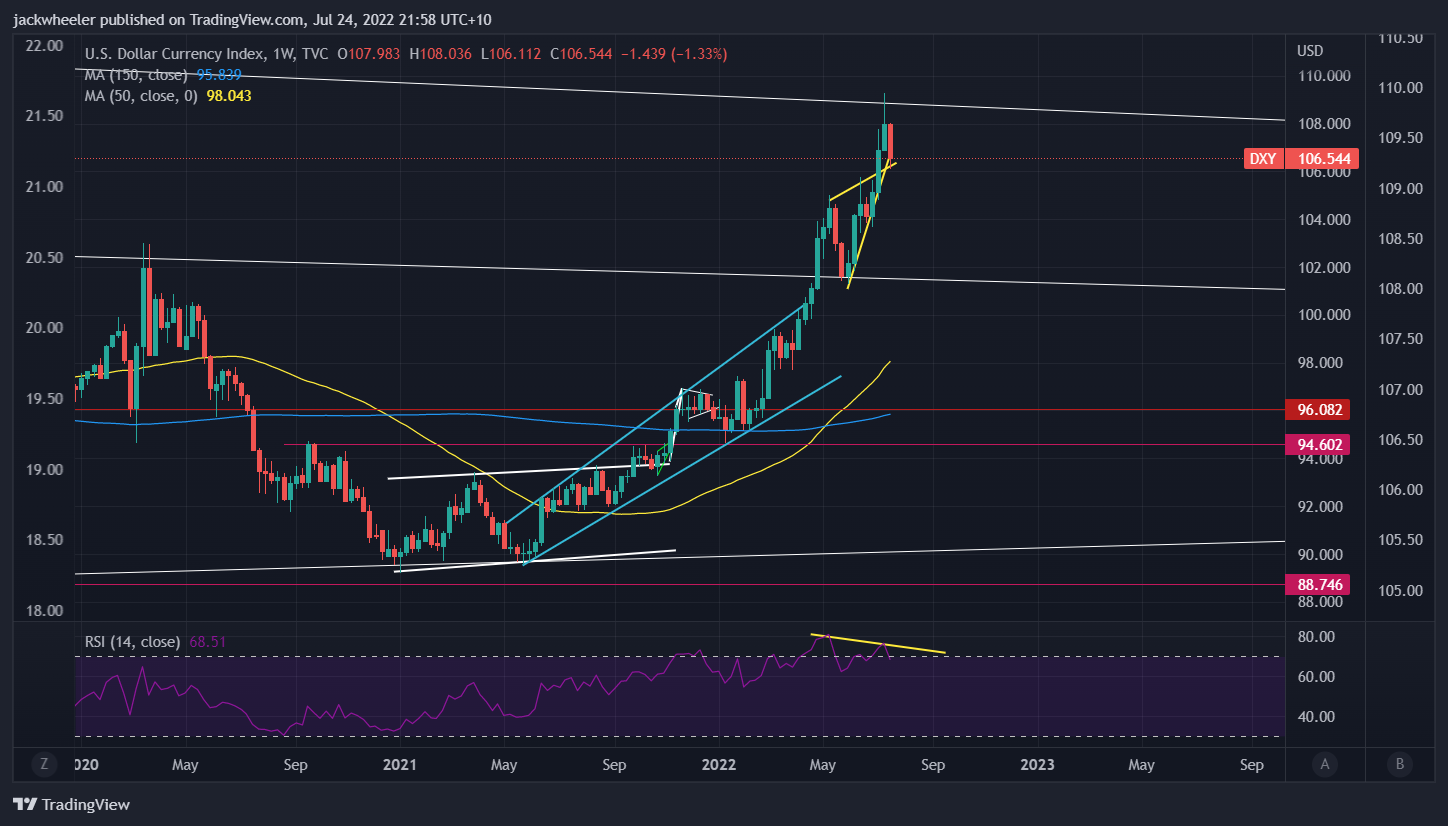The height and width of the screenshot is (826, 1448).
Task: Click the high value H108.036
Action: point(442,54)
